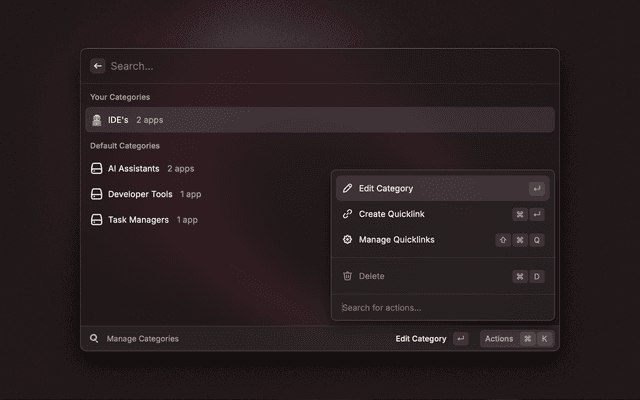The height and width of the screenshot is (400, 640).
Task: Click the gear icon beside Manage Quicklinks
Action: [x=347, y=240]
